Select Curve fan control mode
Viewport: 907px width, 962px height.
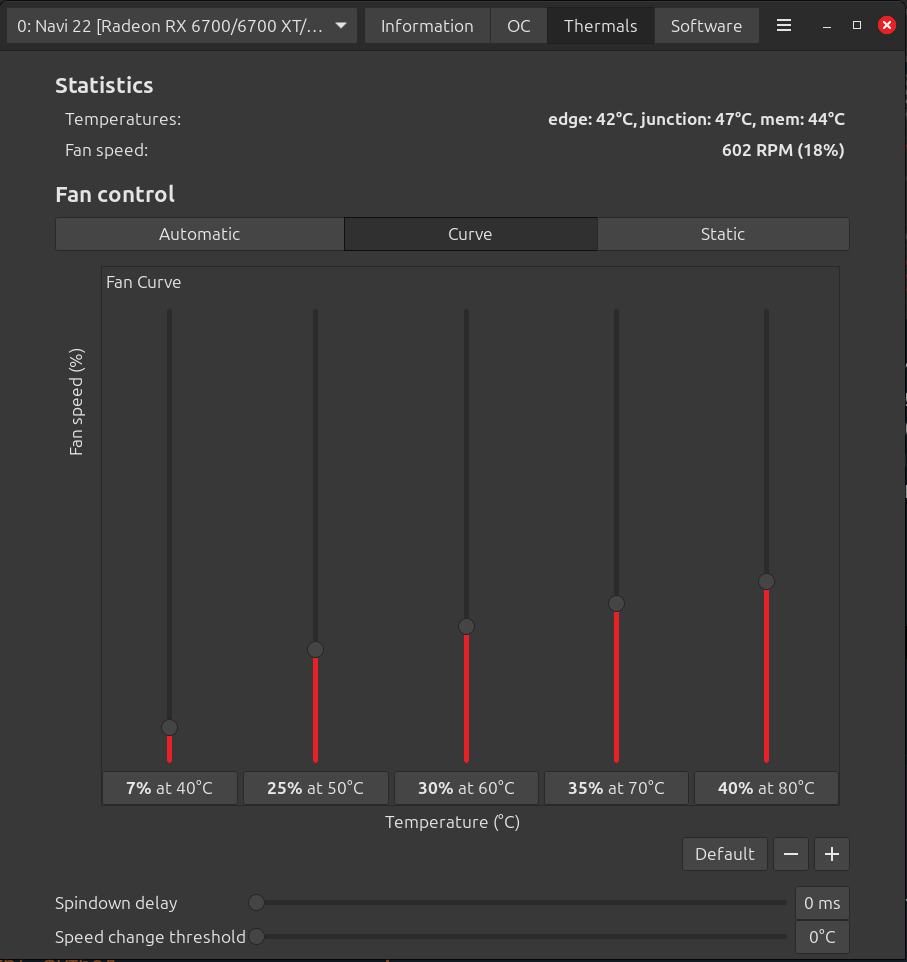[471, 234]
